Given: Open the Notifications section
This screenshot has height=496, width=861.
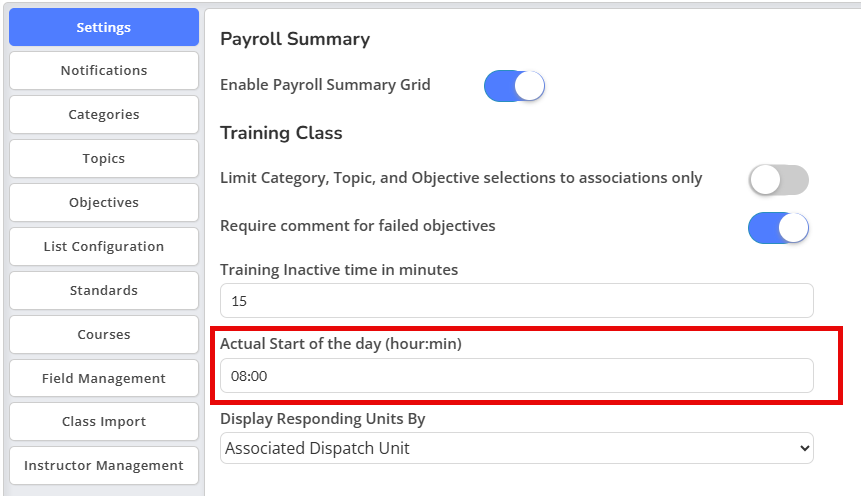Looking at the screenshot, I should click(x=104, y=70).
